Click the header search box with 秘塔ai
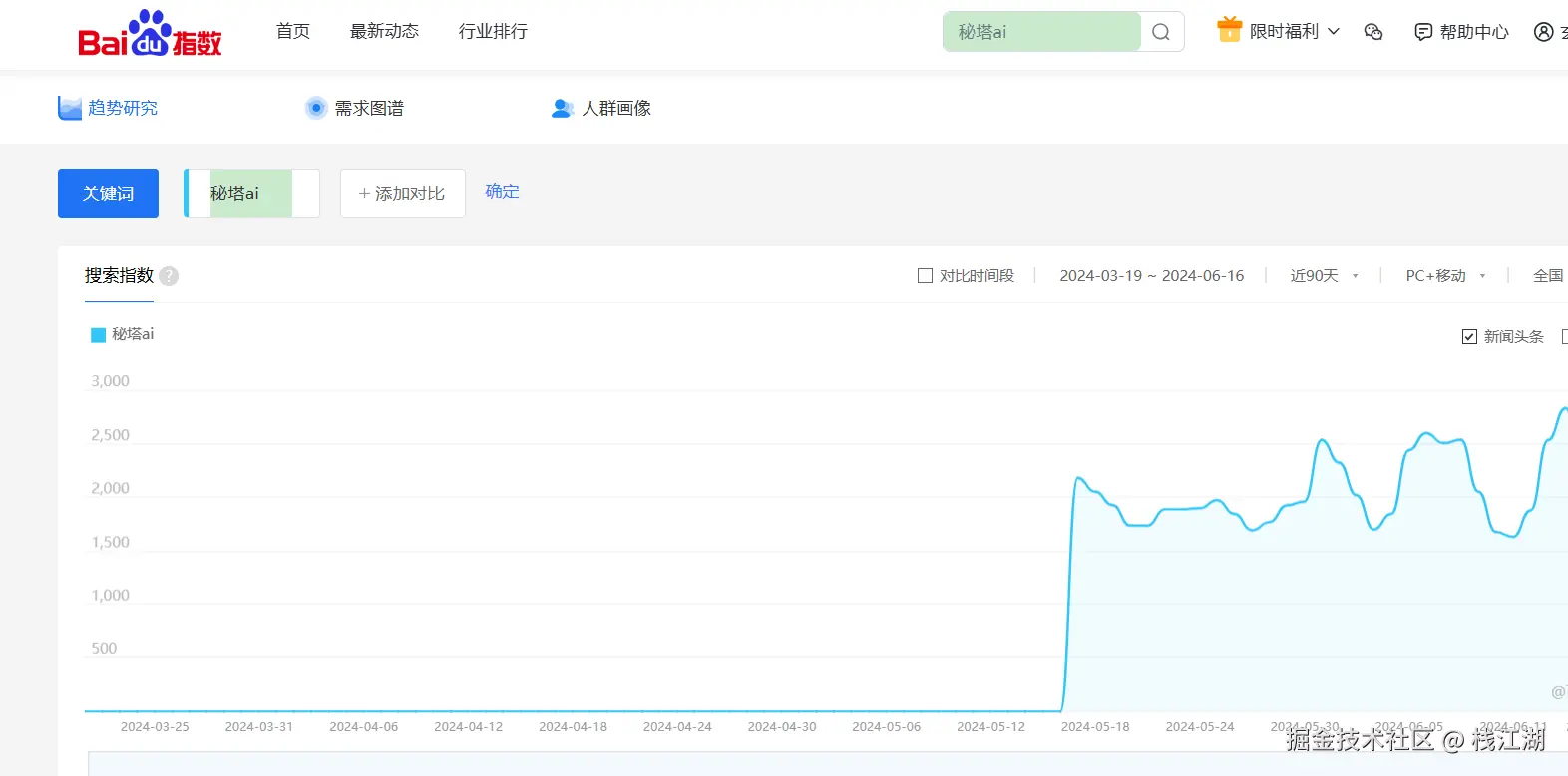The height and width of the screenshot is (776, 1568). coord(1041,32)
